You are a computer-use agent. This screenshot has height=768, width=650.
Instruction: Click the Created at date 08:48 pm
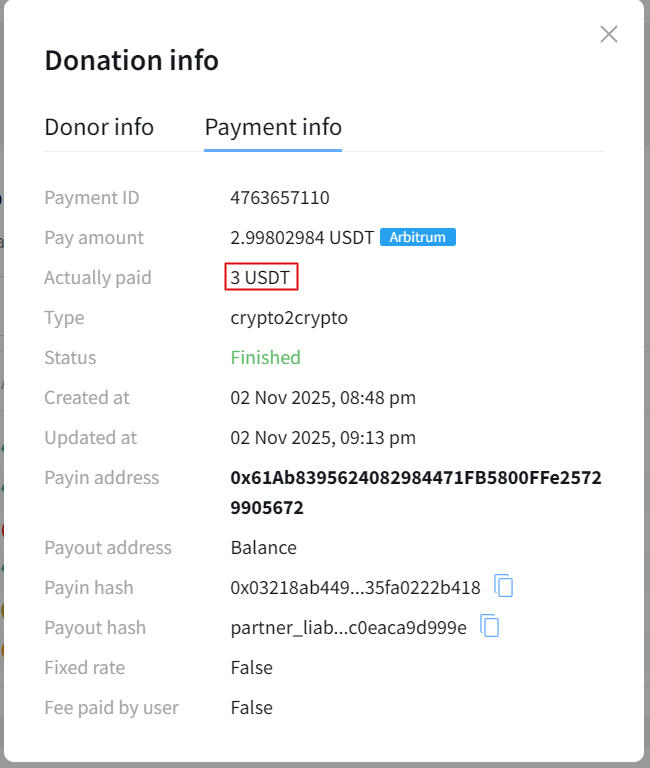click(323, 397)
